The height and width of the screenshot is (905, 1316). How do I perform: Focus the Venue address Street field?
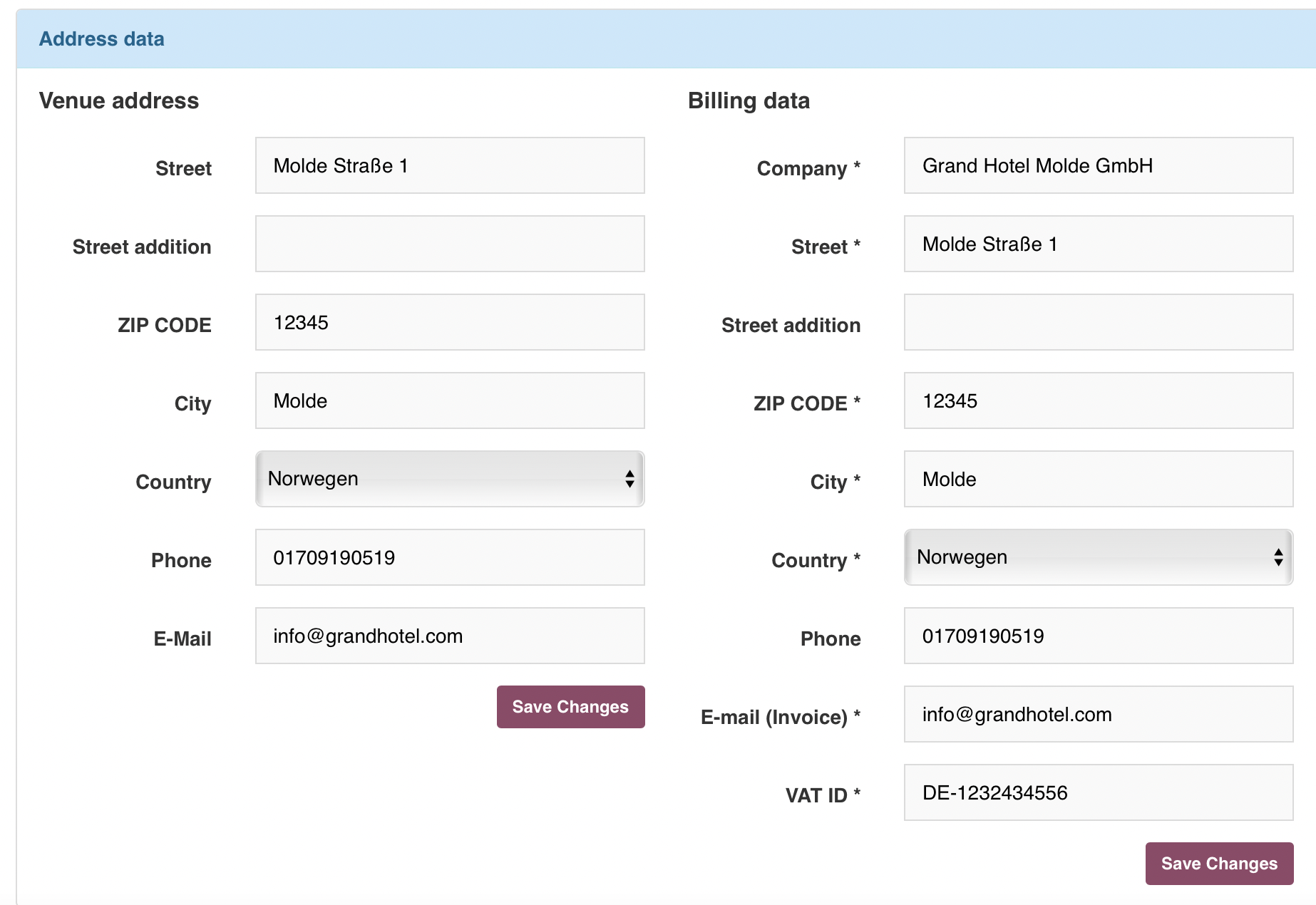click(x=449, y=165)
